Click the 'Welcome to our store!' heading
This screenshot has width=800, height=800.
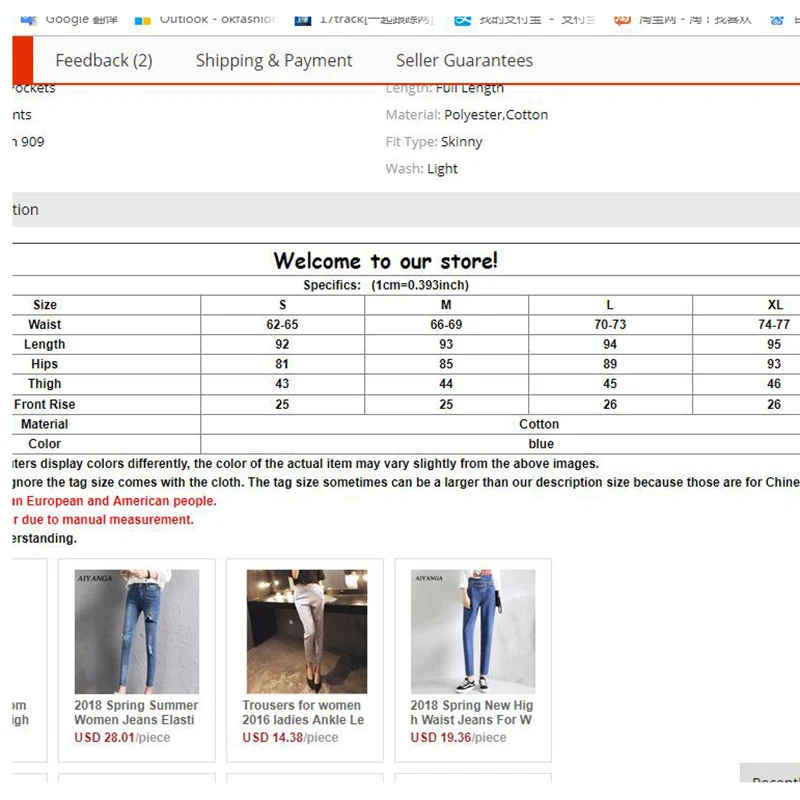click(x=385, y=261)
